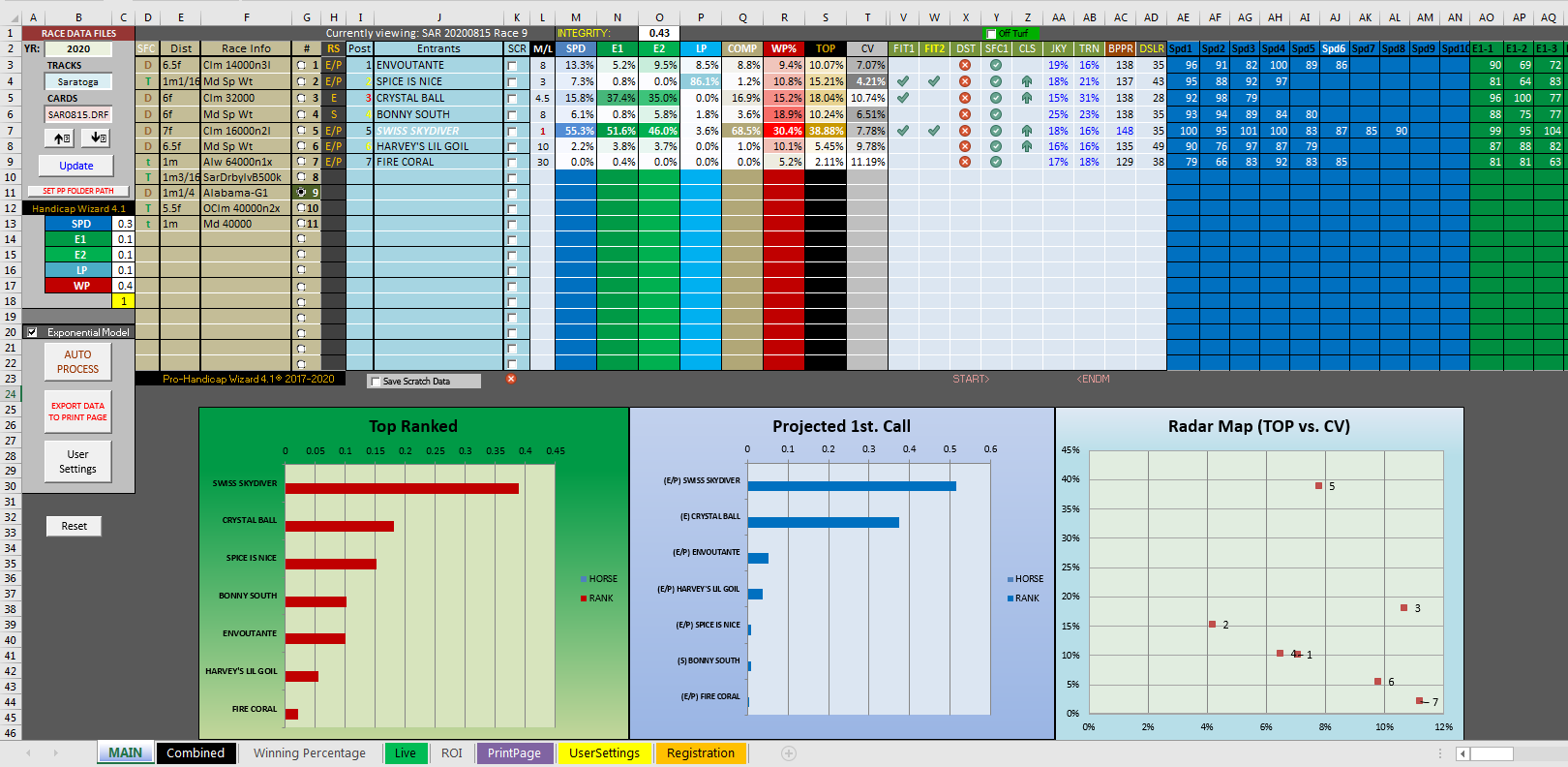The width and height of the screenshot is (1568, 767).
Task: Select race 3 radio button
Action: 302,98
